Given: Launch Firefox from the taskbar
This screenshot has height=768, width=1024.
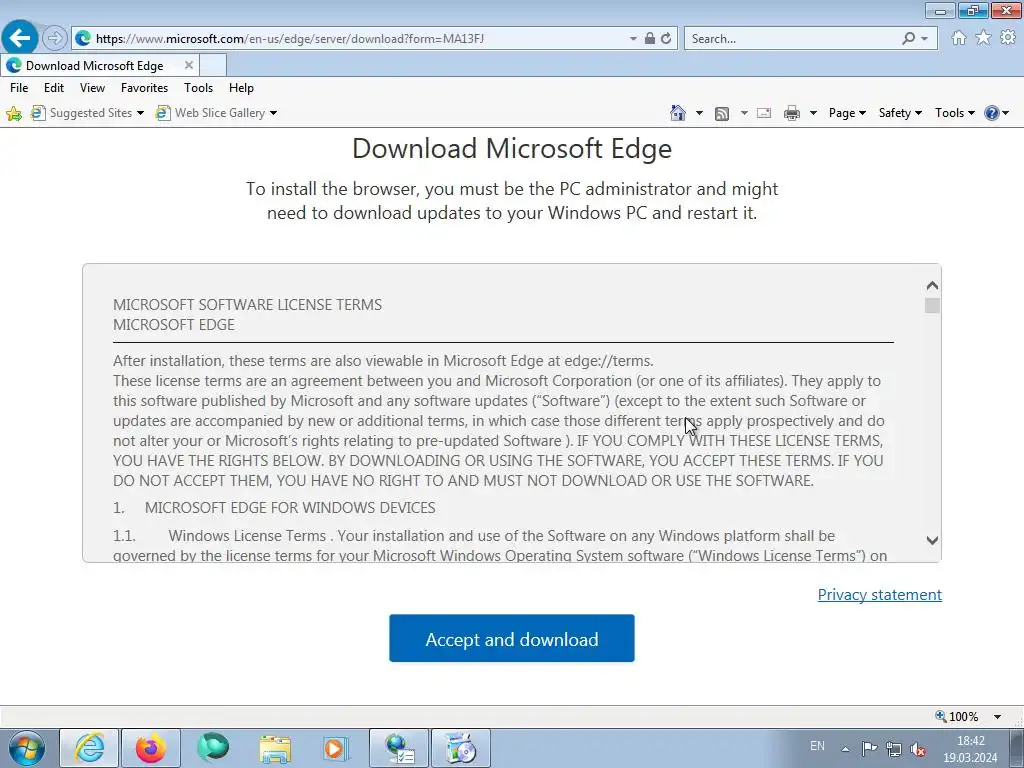Looking at the screenshot, I should click(x=151, y=748).
